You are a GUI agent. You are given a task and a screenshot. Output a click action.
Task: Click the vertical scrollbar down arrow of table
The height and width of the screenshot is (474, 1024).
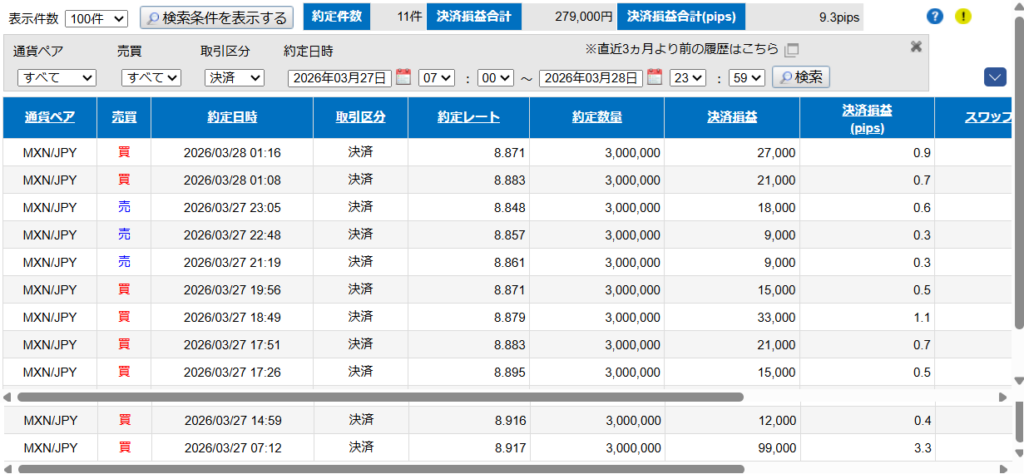point(1018,381)
